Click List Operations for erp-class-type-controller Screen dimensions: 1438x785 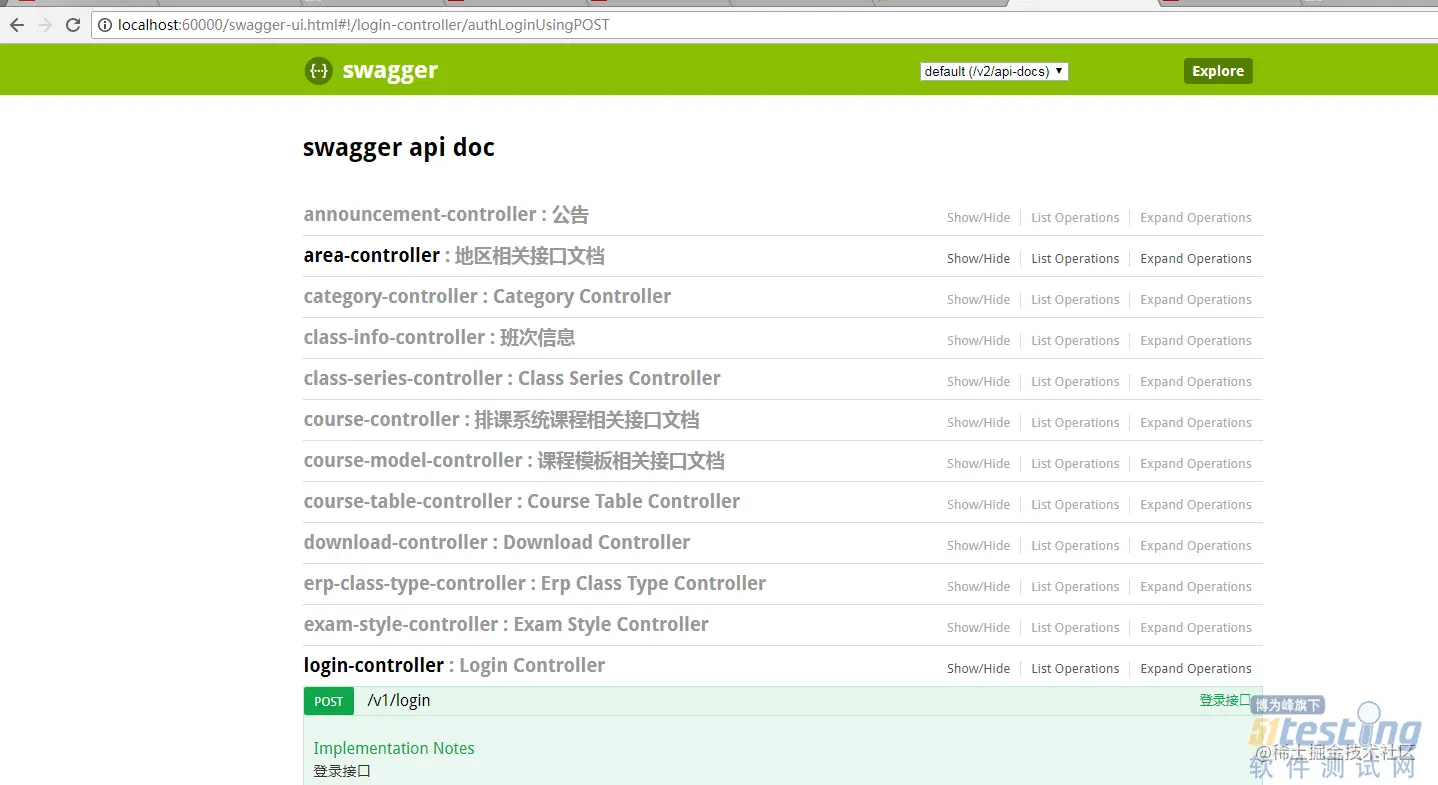(1075, 587)
